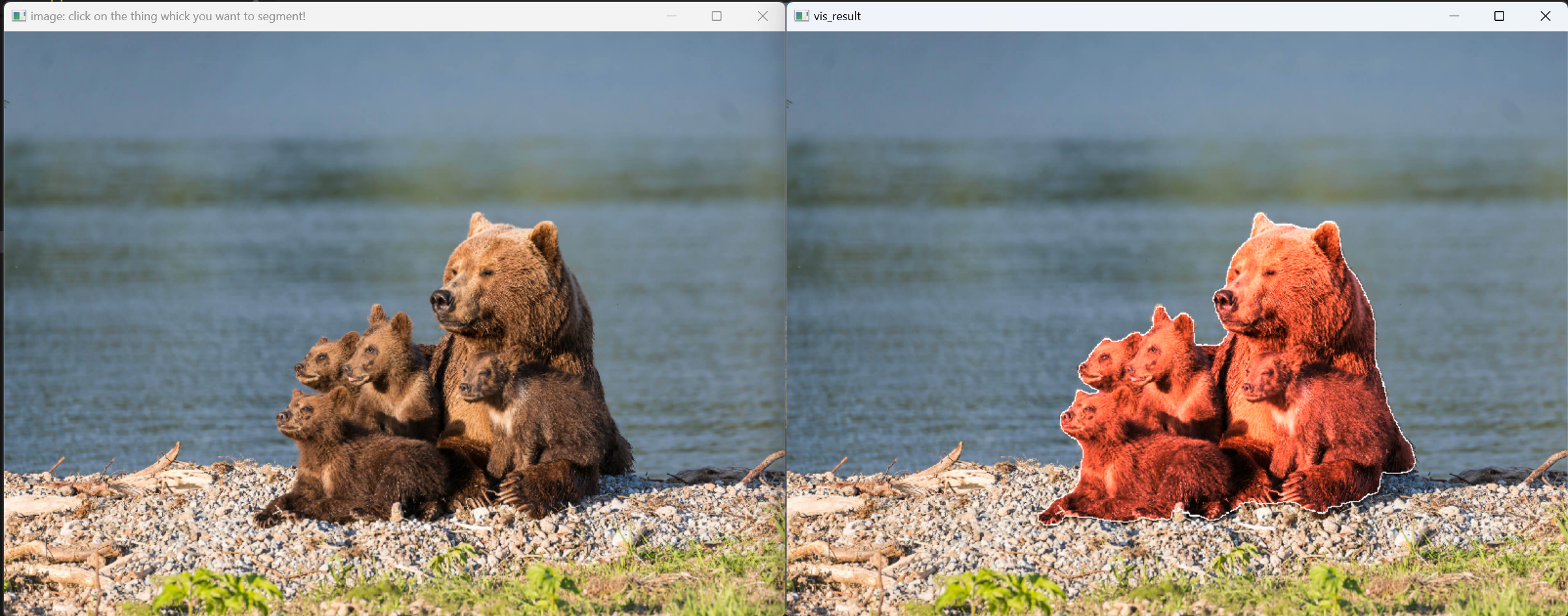Close the image click-to-segment window
The width and height of the screenshot is (1568, 616).
[x=763, y=16]
